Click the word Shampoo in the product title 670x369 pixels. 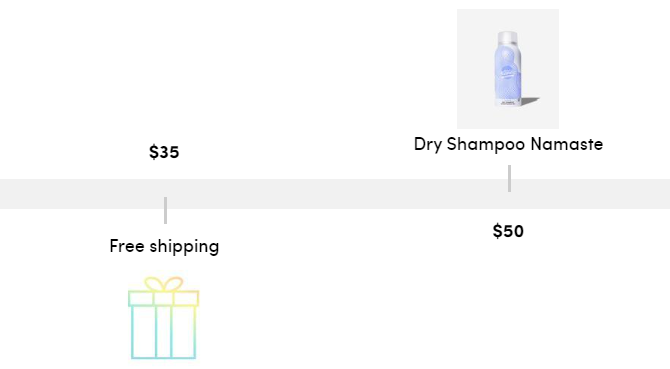pyautogui.click(x=485, y=145)
